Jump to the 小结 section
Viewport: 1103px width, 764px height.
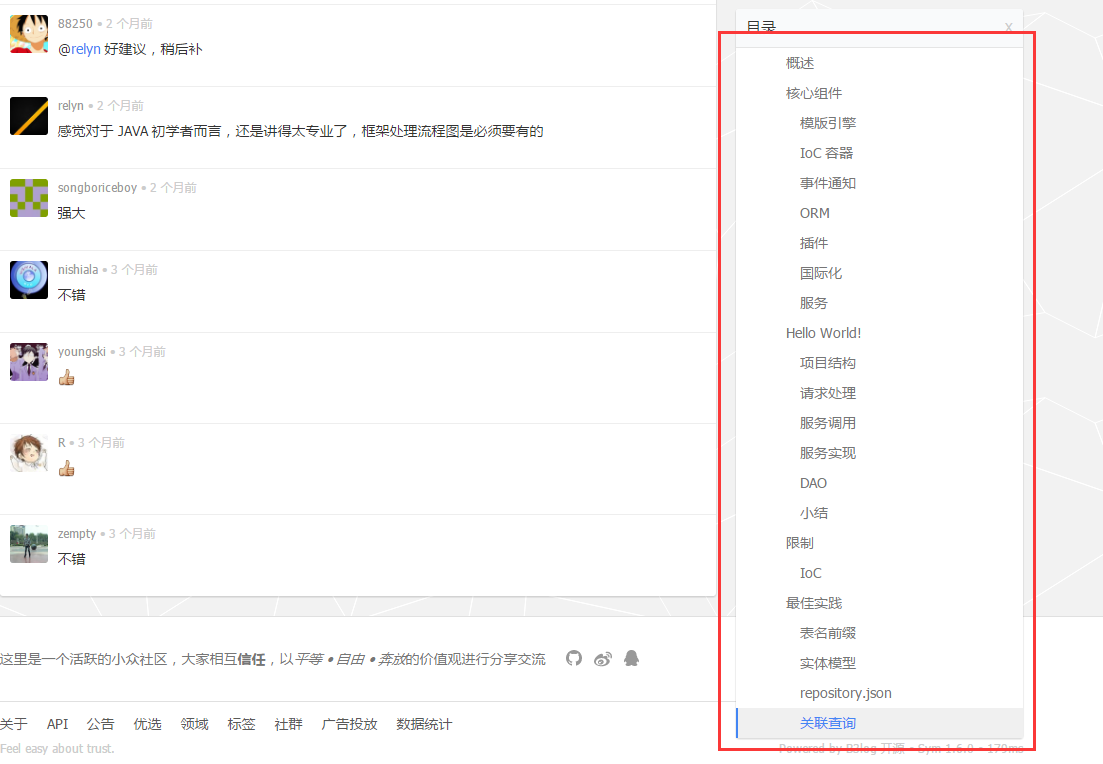coord(814,514)
